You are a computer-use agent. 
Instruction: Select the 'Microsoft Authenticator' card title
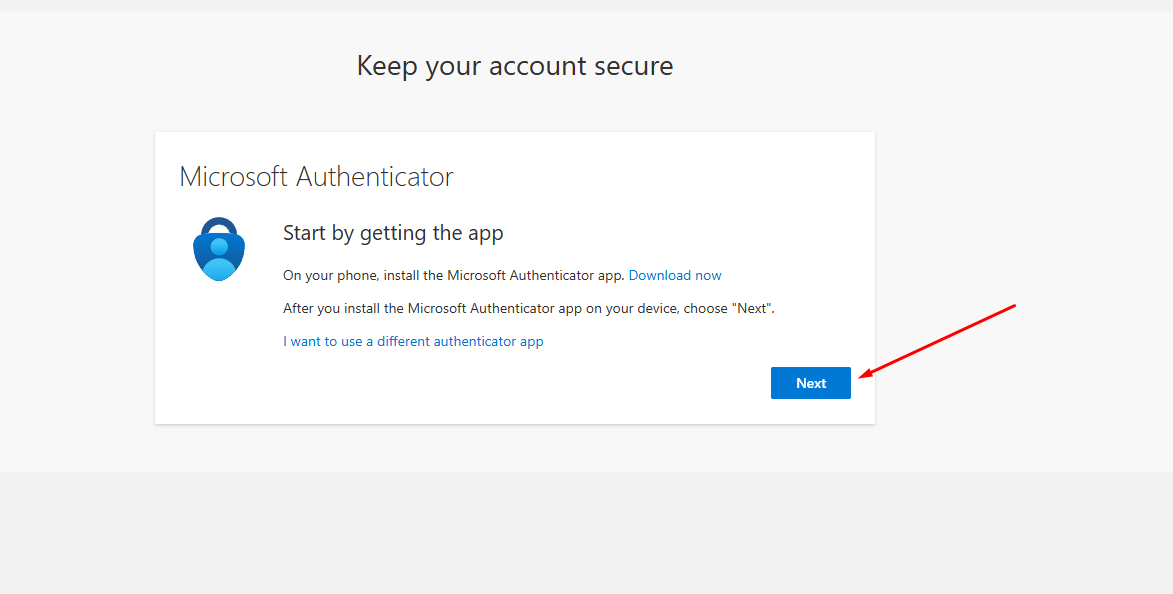pyautogui.click(x=316, y=177)
